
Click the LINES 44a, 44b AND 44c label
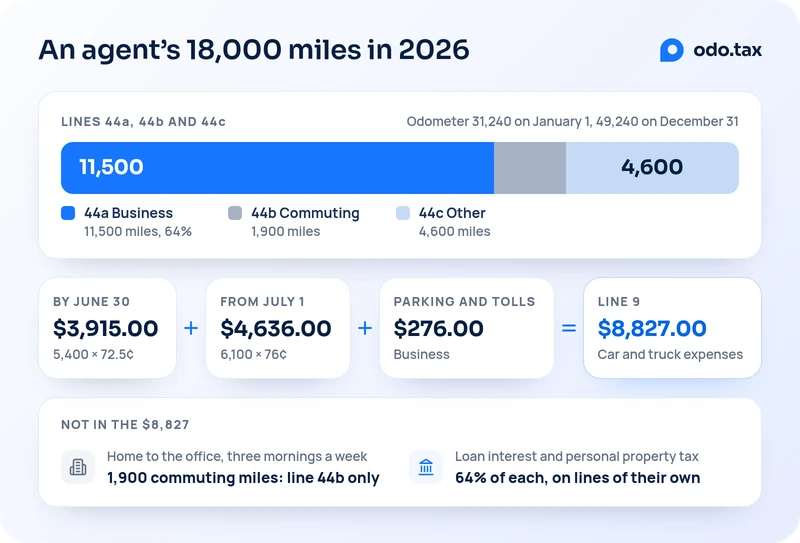(143, 121)
